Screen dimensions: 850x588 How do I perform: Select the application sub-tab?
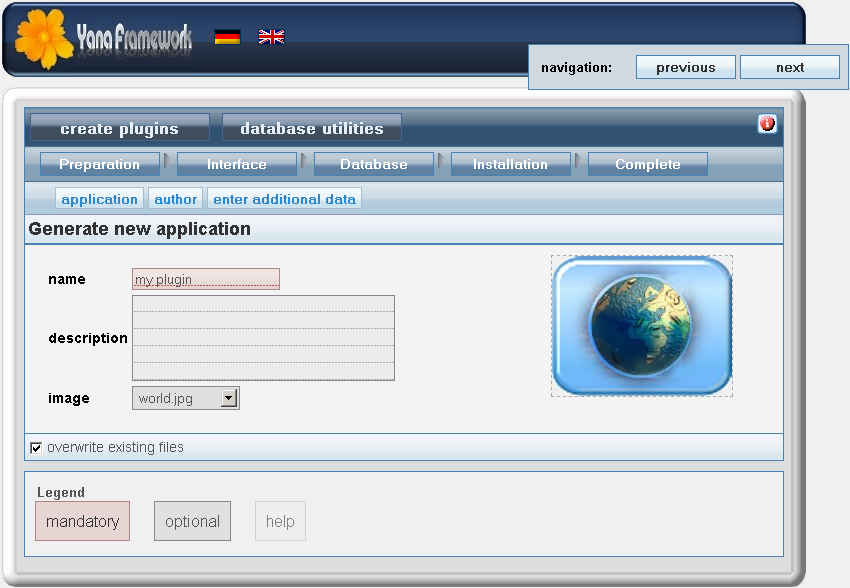pos(99,199)
